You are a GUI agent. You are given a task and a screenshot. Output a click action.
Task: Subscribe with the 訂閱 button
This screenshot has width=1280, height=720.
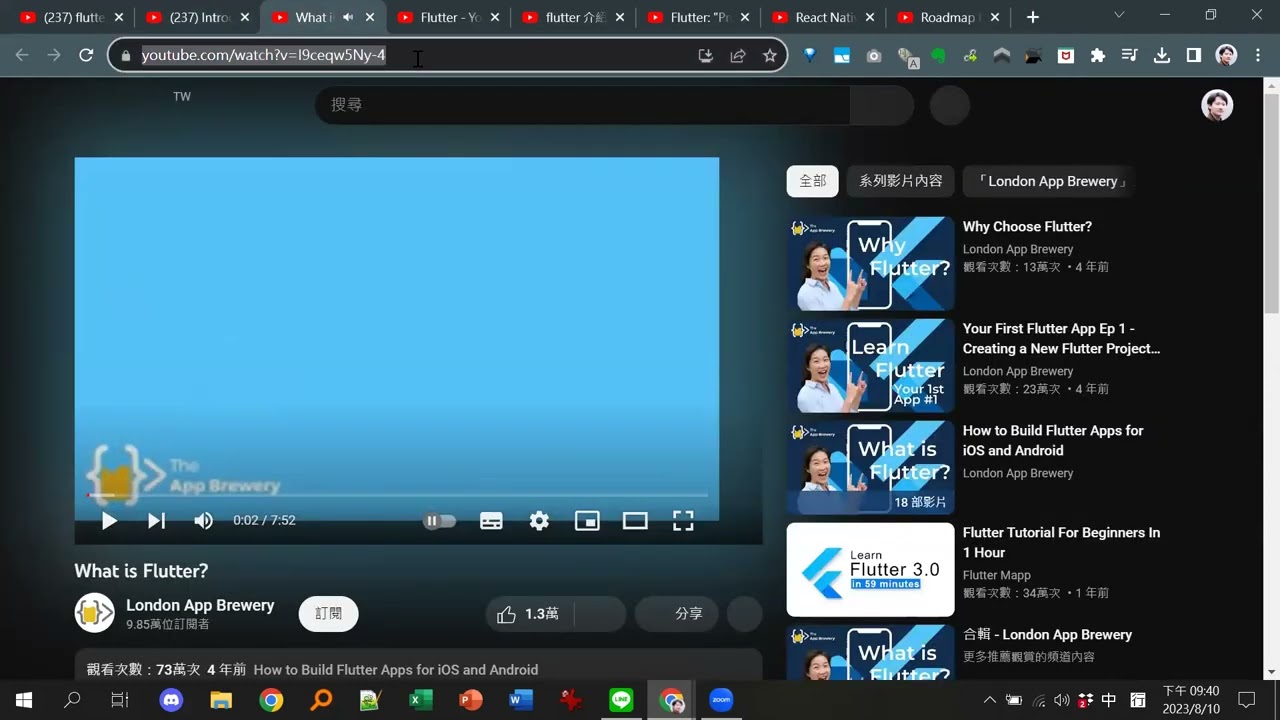click(328, 613)
